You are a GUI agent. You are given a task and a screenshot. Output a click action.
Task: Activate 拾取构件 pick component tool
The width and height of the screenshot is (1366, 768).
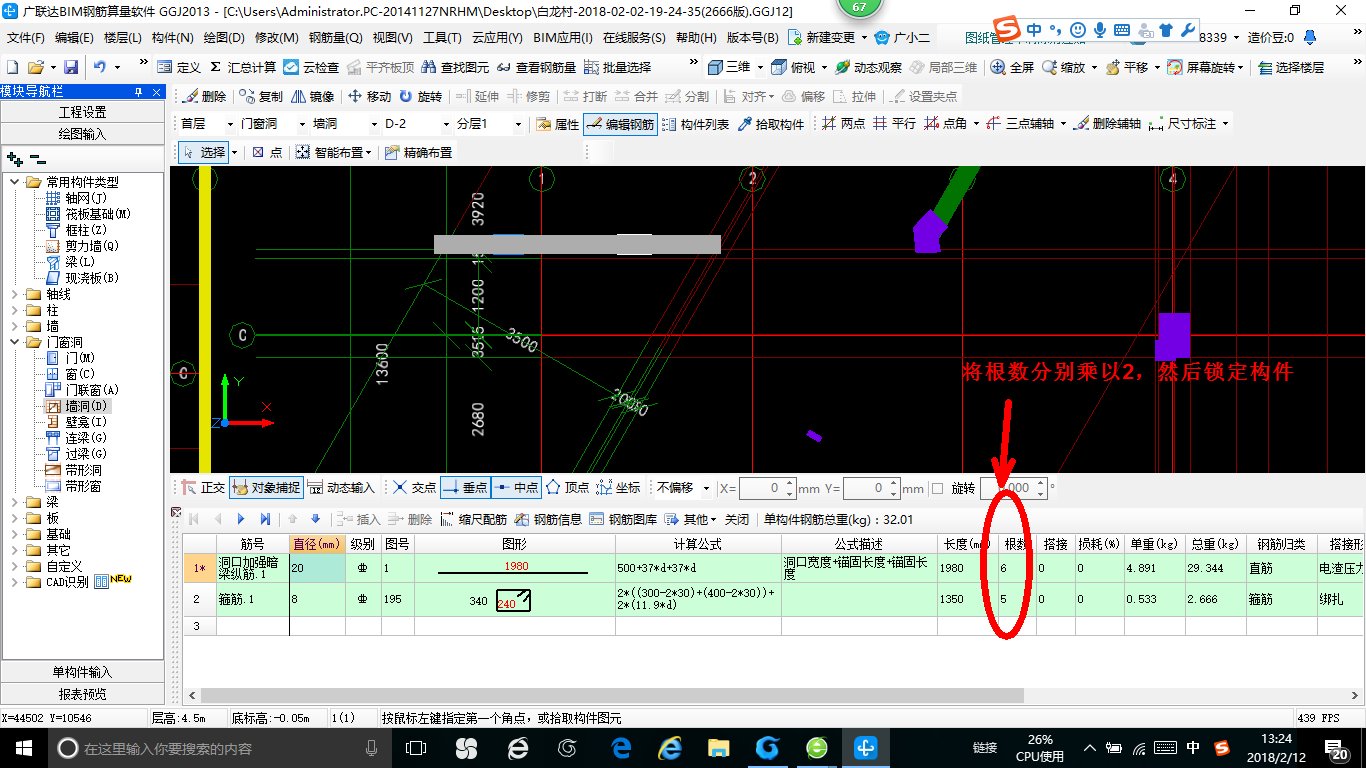pos(771,124)
